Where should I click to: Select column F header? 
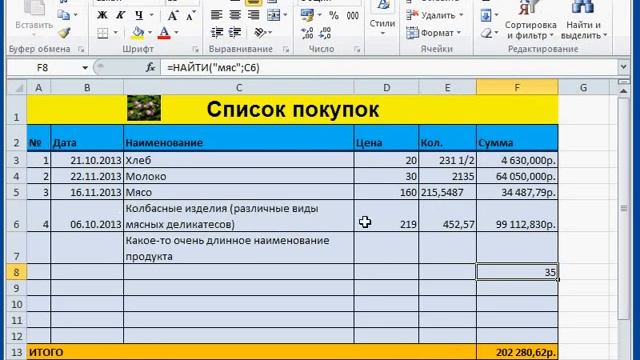[x=517, y=87]
